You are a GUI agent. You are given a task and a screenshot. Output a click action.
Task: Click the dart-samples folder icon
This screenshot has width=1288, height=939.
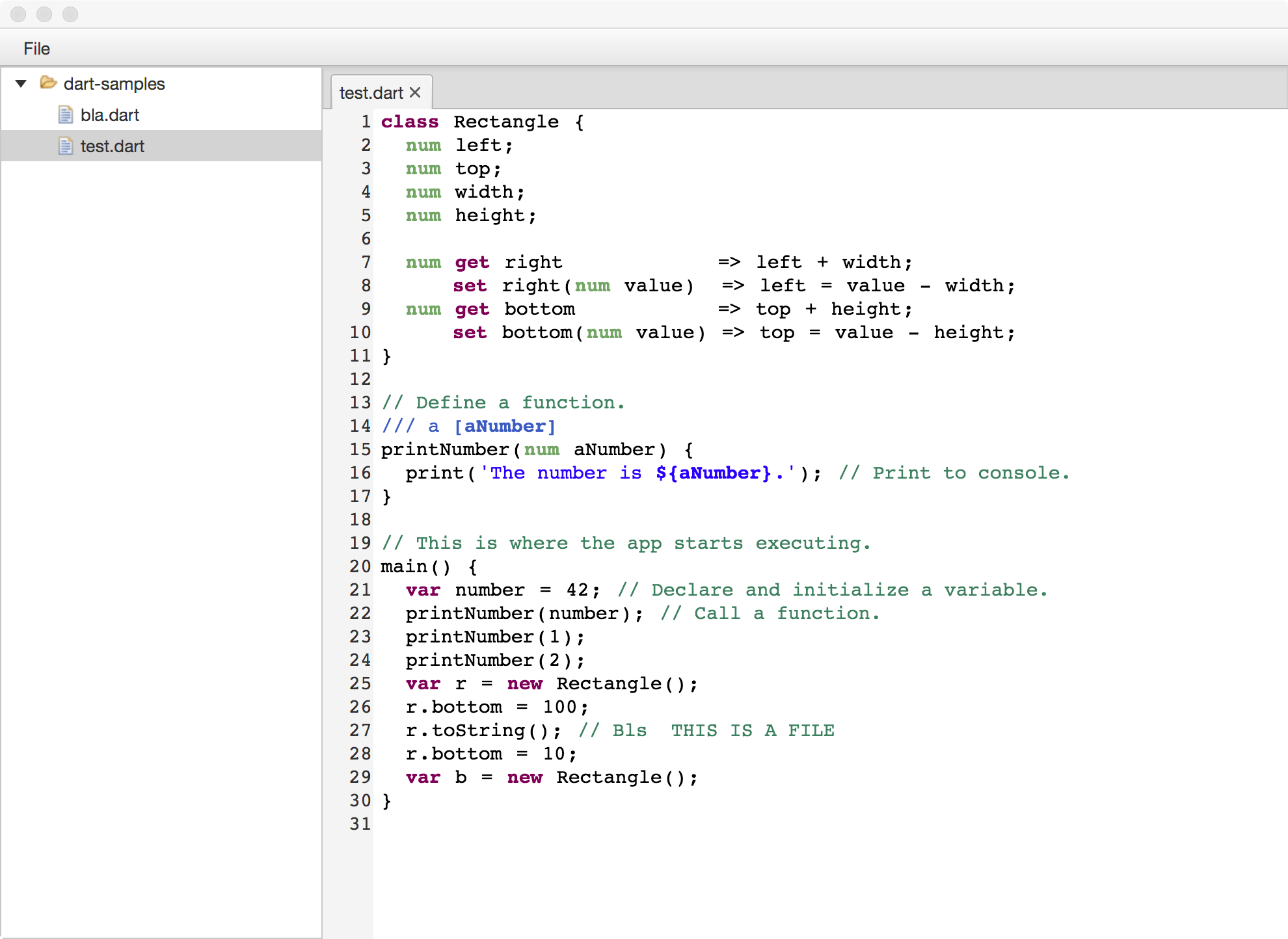(x=48, y=83)
